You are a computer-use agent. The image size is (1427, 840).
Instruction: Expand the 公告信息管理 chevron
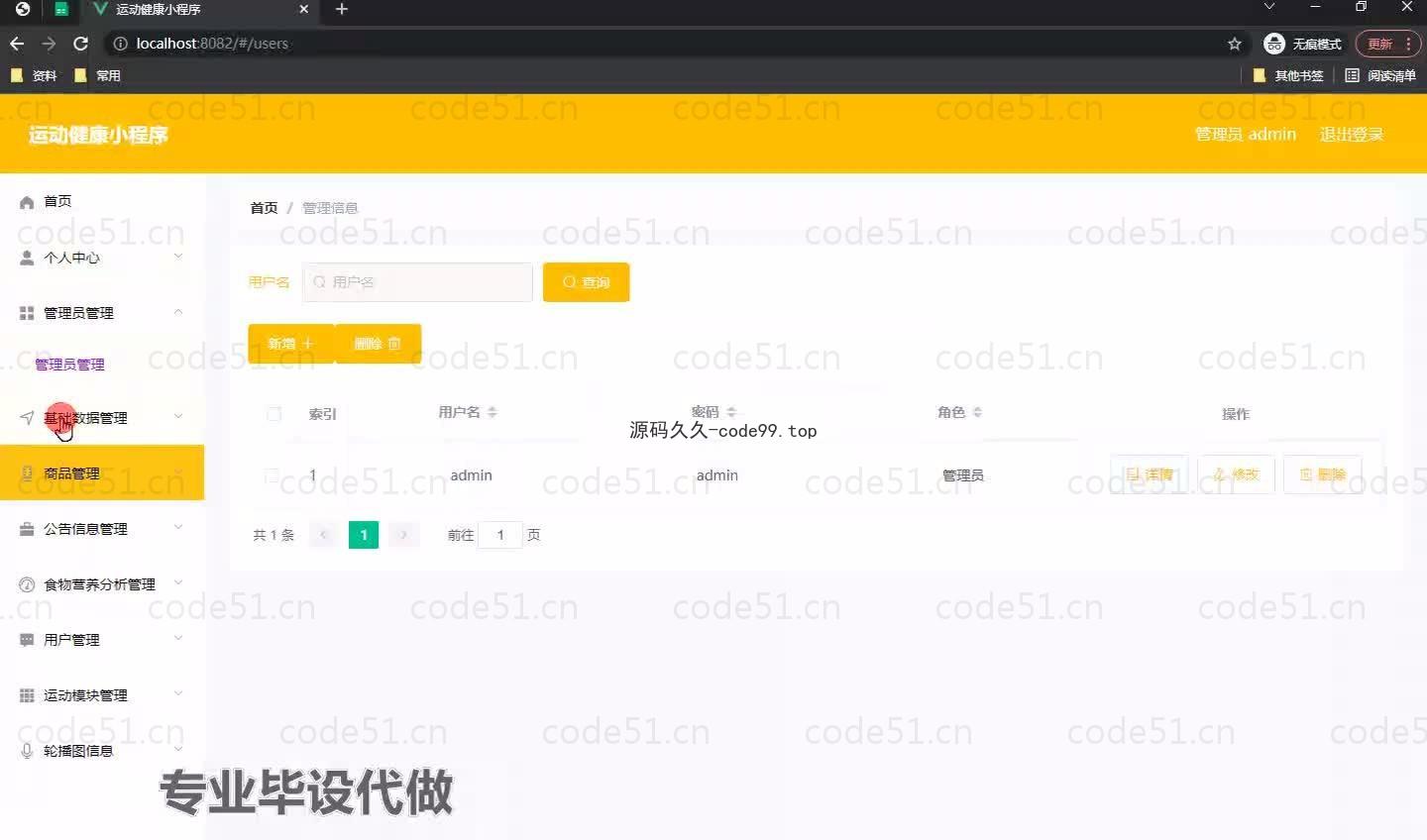178,528
